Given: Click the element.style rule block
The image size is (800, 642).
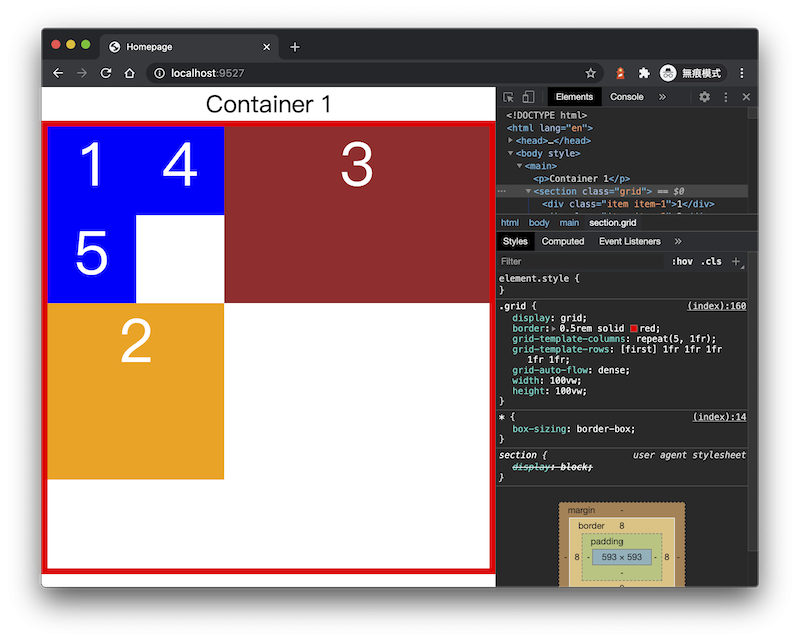Looking at the screenshot, I should coord(622,284).
